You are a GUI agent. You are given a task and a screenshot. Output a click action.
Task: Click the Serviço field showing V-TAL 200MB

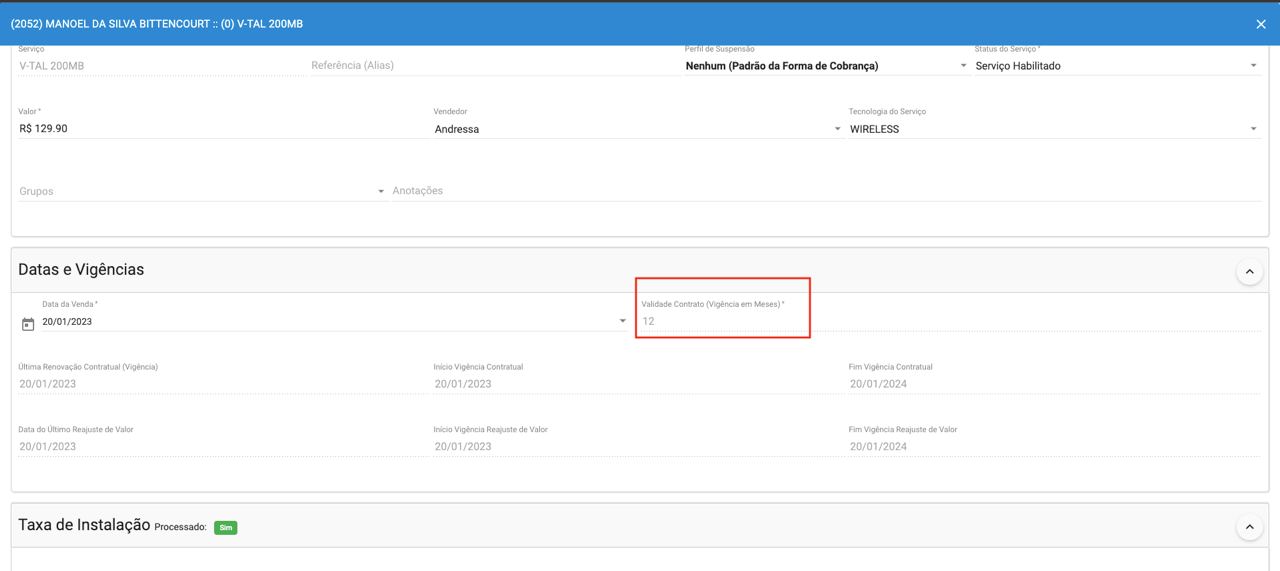click(161, 66)
